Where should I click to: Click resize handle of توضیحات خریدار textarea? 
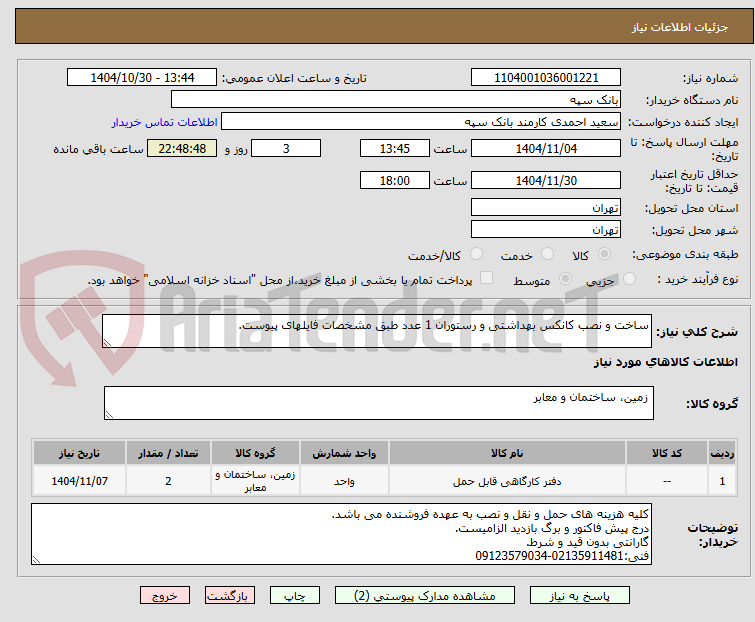pos(36,559)
